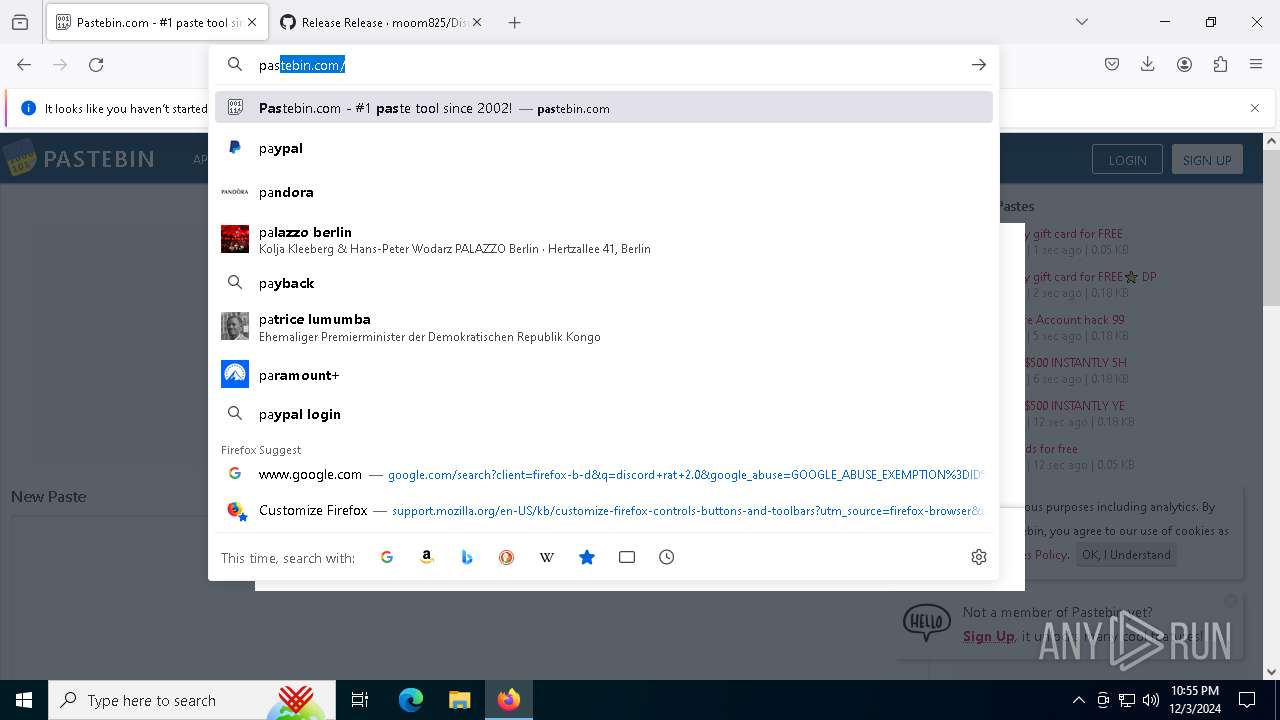
Task: Select the Pastebin.com autocomplete suggestion
Action: click(x=604, y=108)
